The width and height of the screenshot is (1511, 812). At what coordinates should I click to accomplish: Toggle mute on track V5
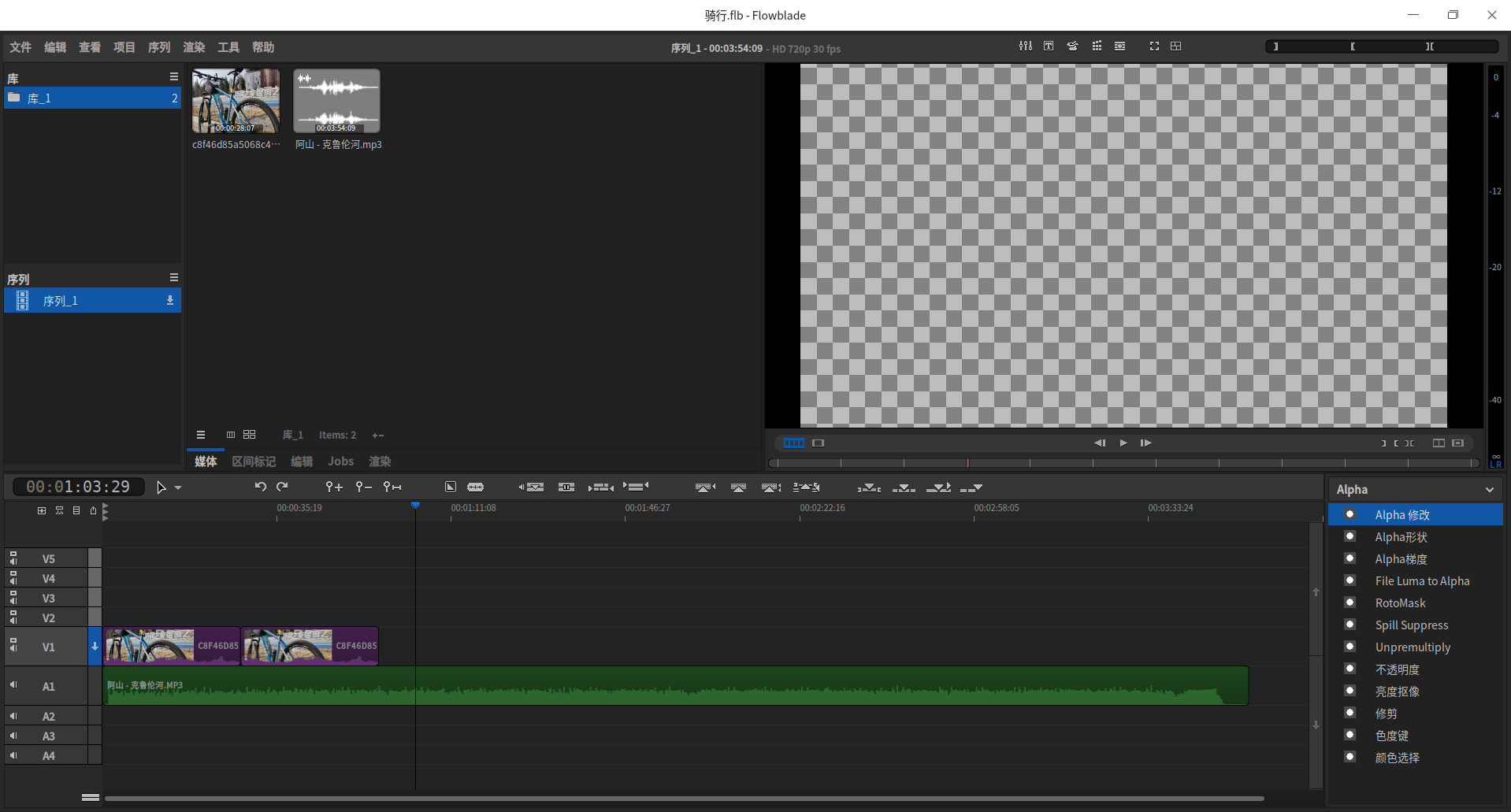[x=13, y=558]
